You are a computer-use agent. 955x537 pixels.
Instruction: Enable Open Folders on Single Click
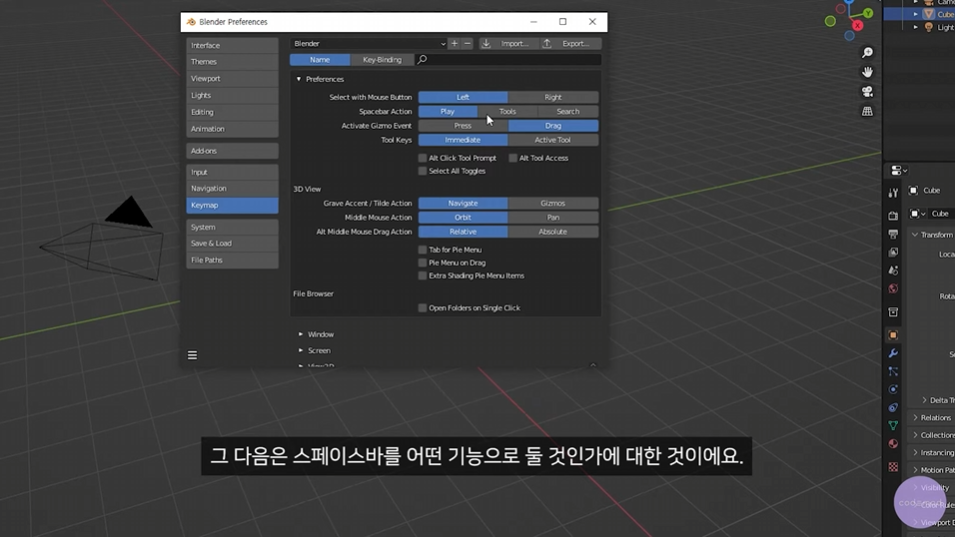click(422, 308)
